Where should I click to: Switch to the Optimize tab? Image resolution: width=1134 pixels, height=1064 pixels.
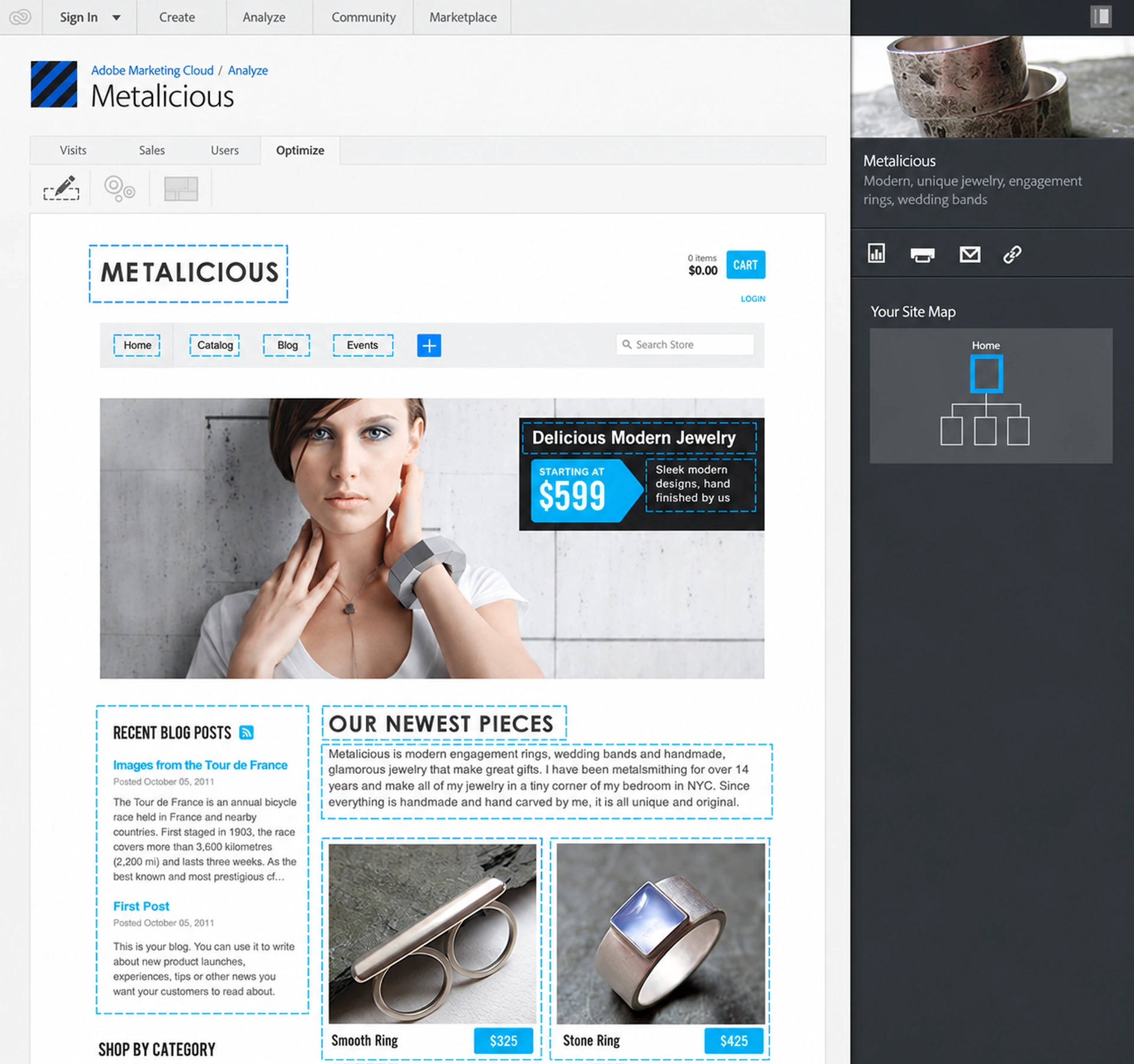point(300,150)
